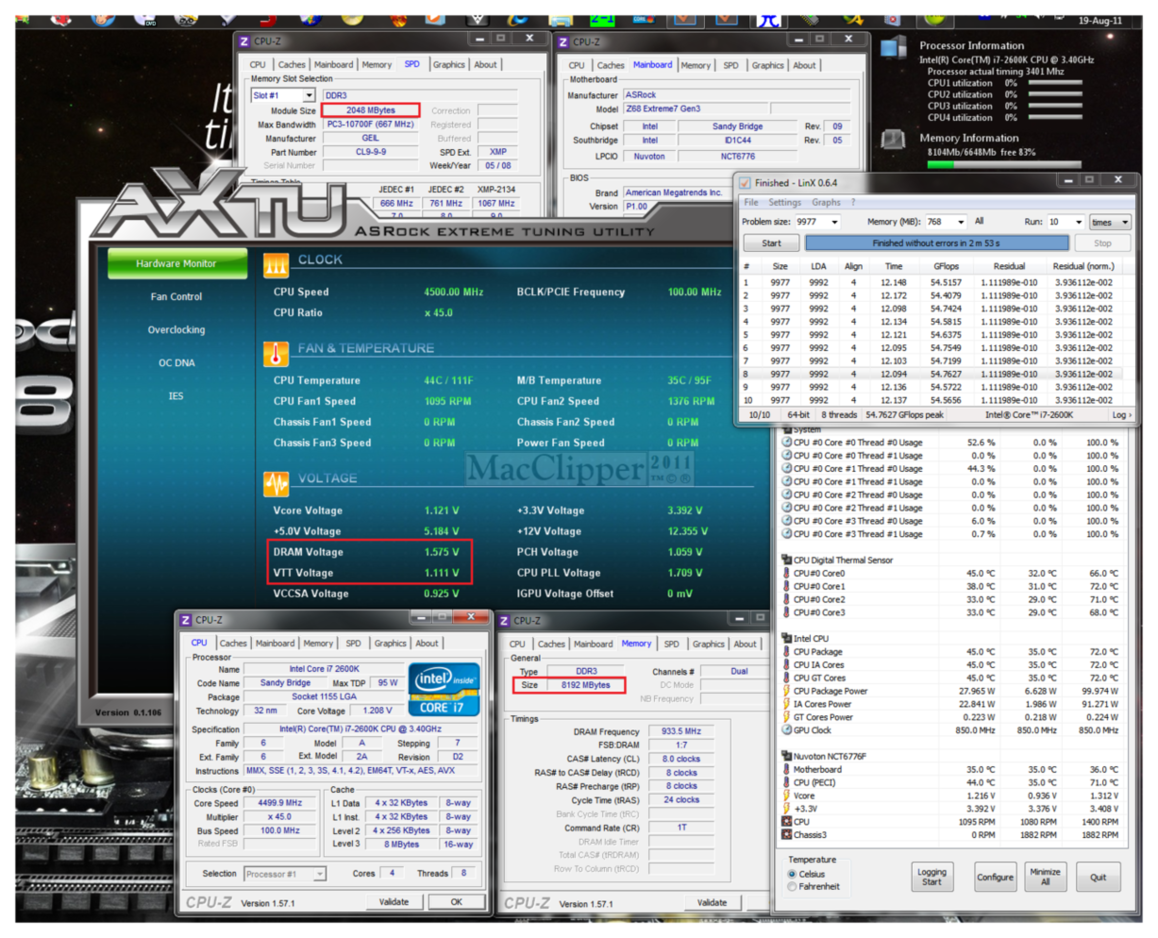Open the Settings menu in LinX
The width and height of the screenshot is (1158, 938).
click(x=784, y=202)
